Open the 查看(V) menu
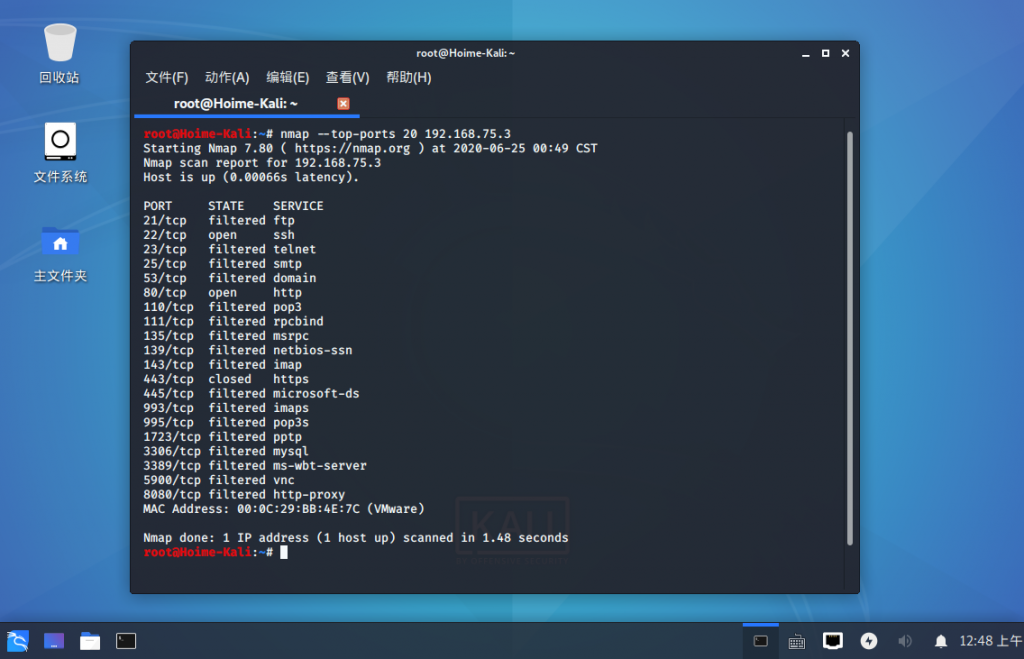 pyautogui.click(x=347, y=78)
